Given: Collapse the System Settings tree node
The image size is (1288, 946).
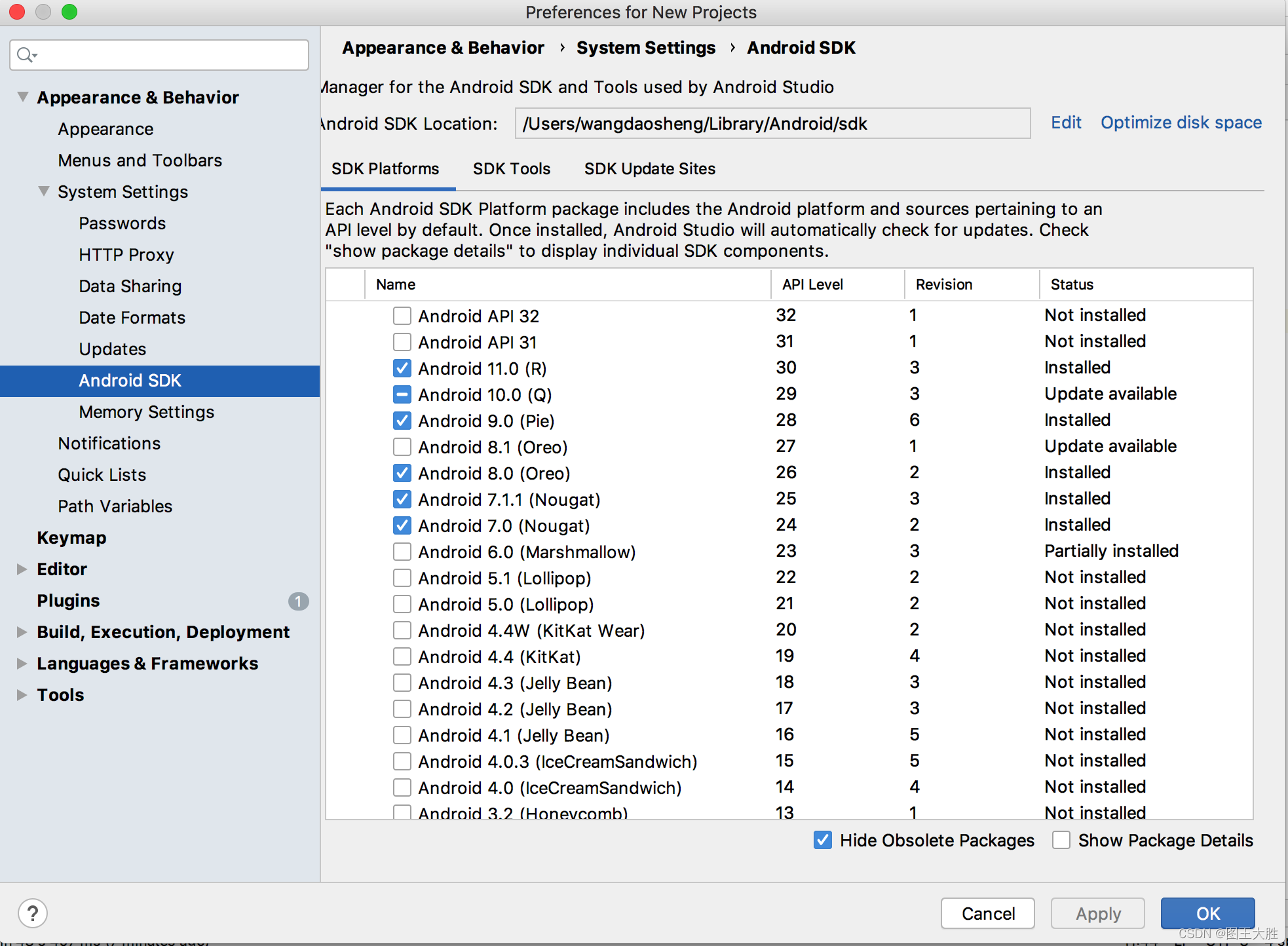Looking at the screenshot, I should (44, 191).
